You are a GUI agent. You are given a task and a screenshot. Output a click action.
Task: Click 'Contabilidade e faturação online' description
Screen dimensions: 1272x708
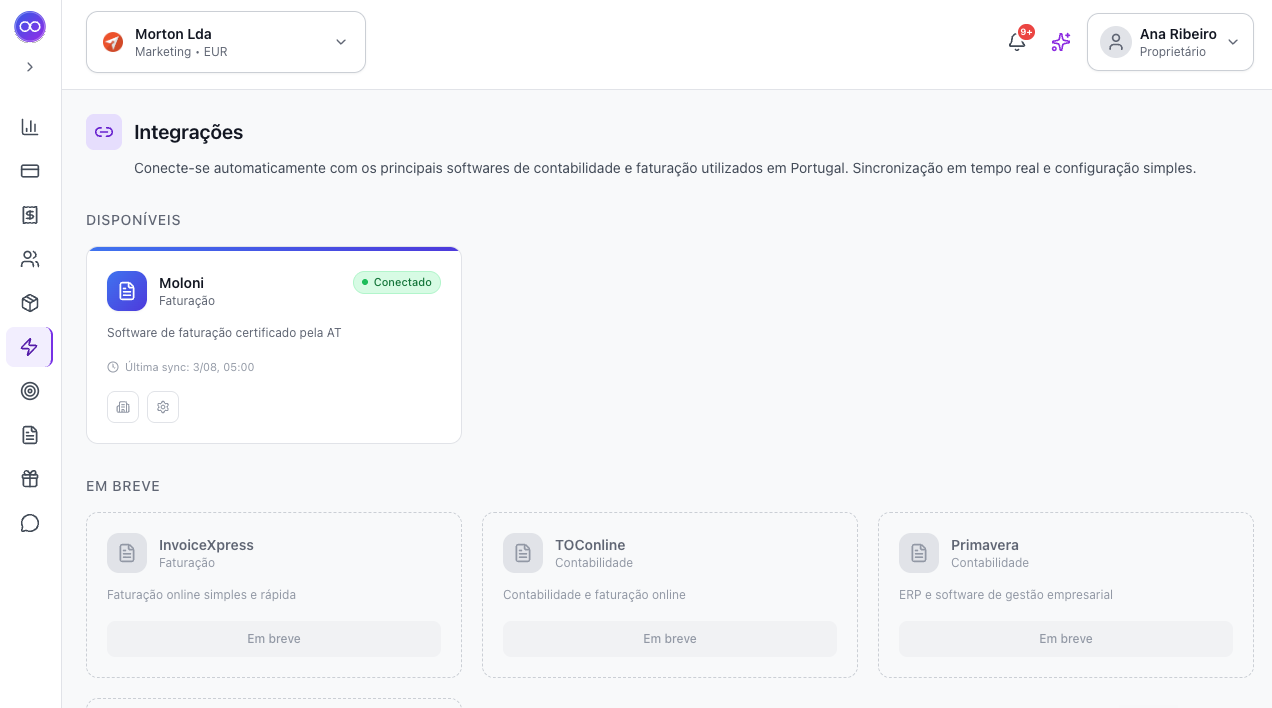(594, 595)
